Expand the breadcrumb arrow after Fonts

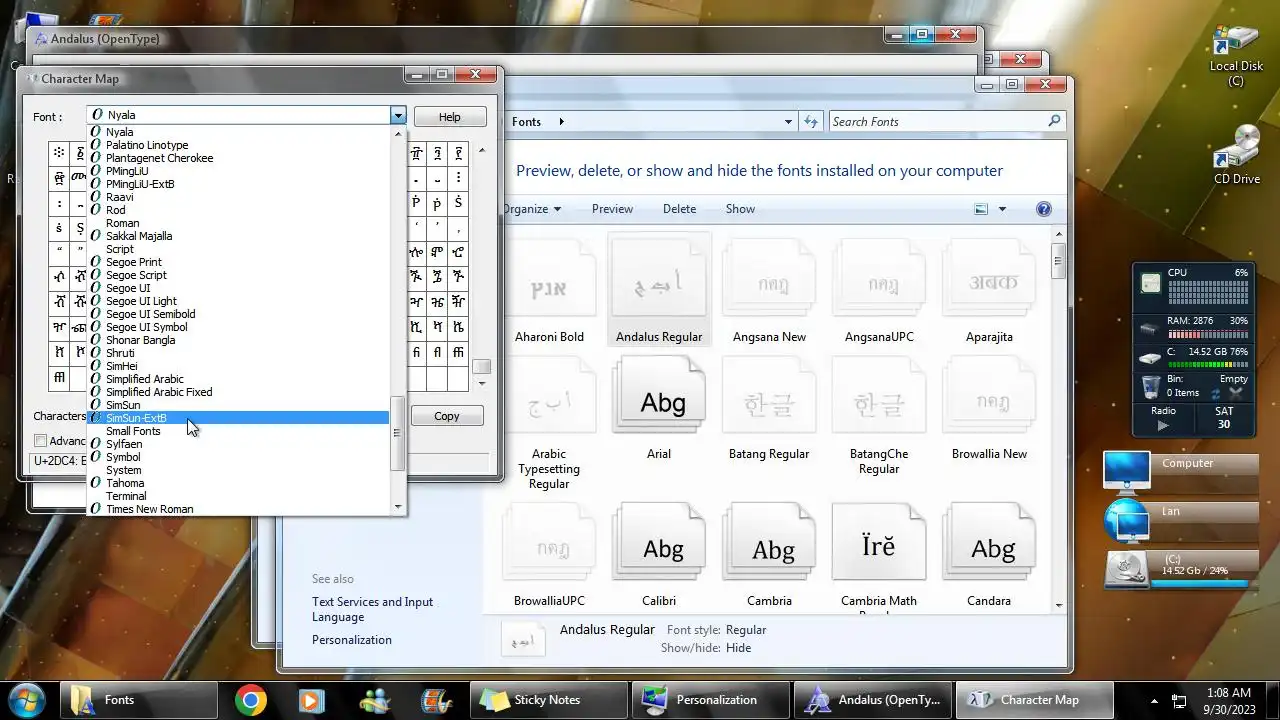point(561,121)
